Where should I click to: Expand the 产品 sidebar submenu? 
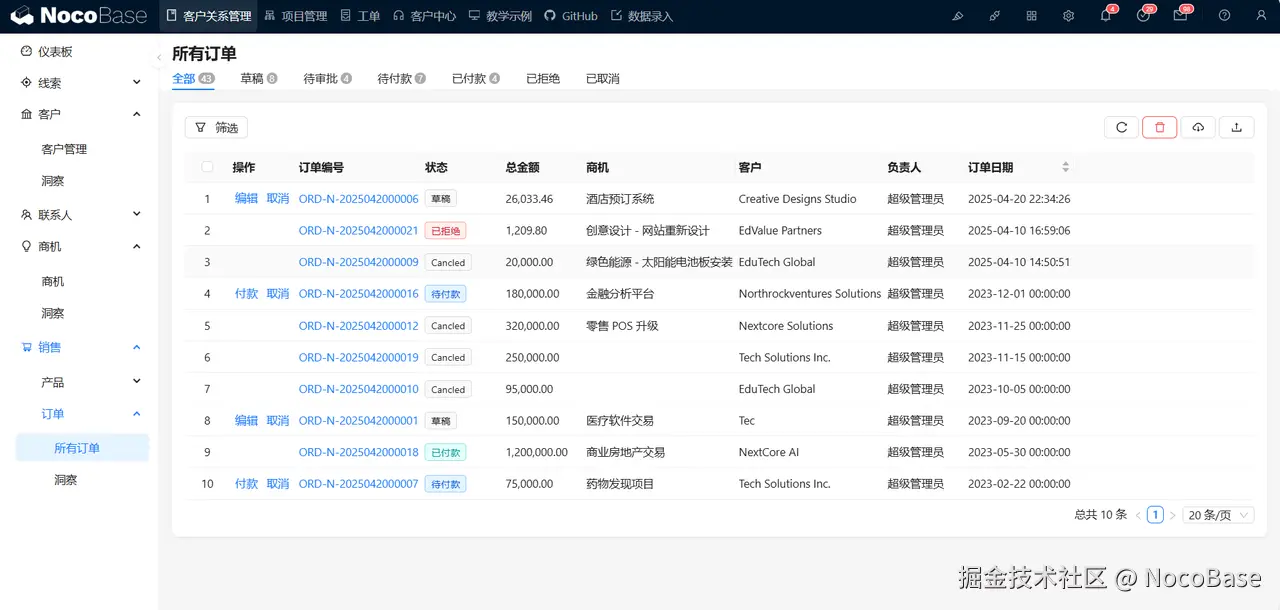pyautogui.click(x=137, y=381)
